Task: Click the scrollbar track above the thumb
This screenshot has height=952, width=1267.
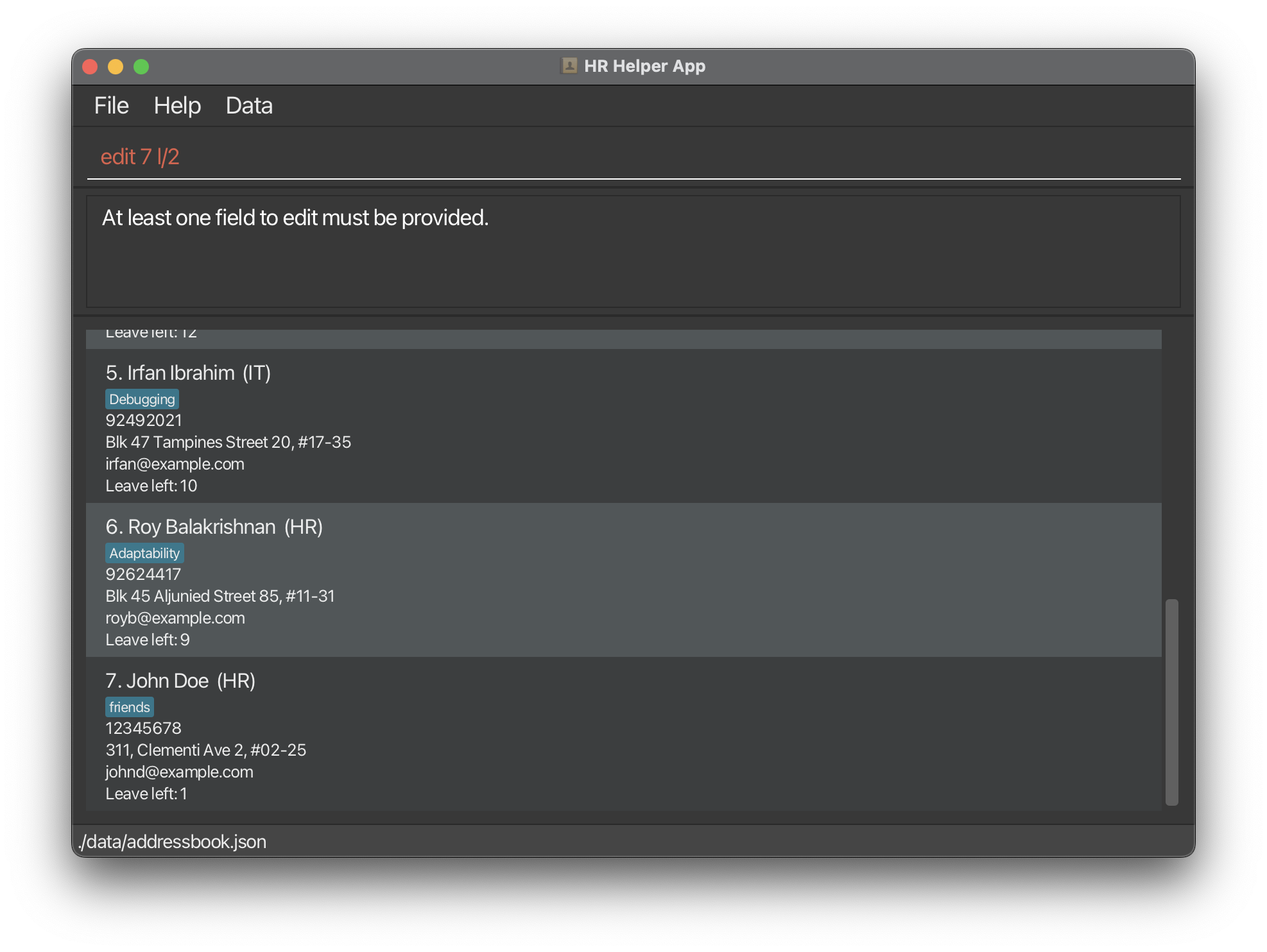Action: pos(1171,462)
